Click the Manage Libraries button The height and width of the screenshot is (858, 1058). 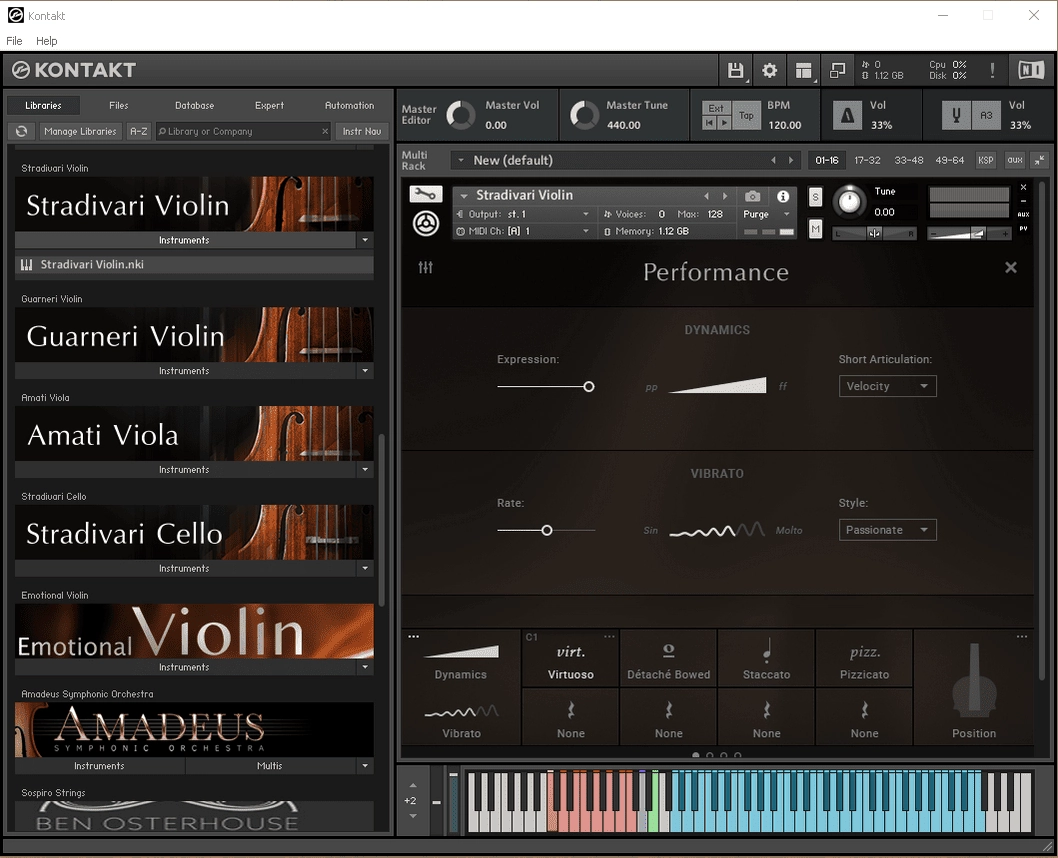click(80, 131)
